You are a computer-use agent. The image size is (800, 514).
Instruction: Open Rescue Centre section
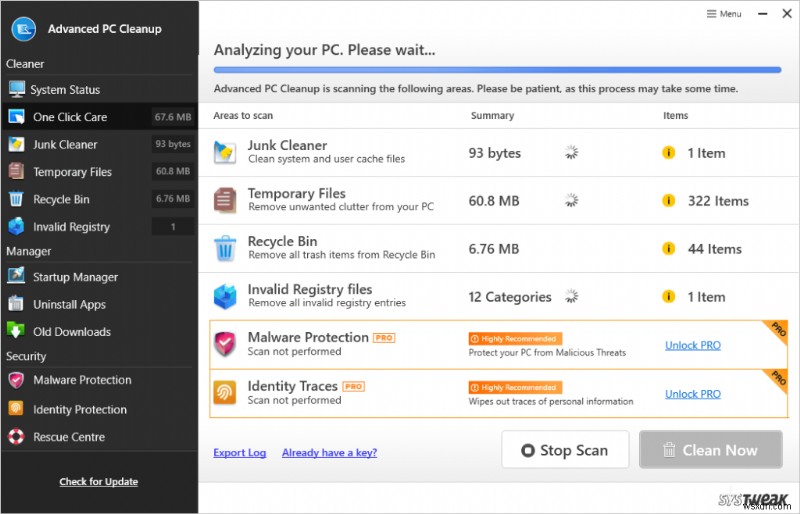[99, 437]
